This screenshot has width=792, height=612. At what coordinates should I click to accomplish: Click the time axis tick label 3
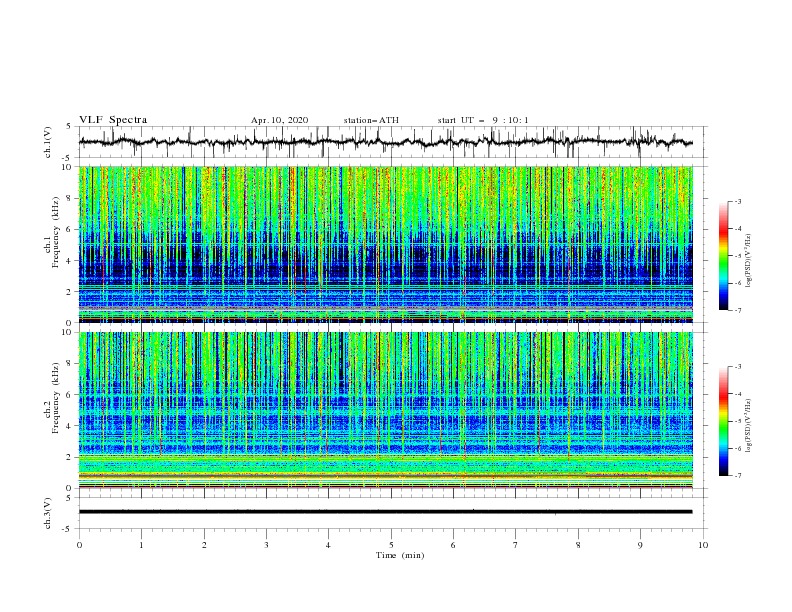(266, 545)
